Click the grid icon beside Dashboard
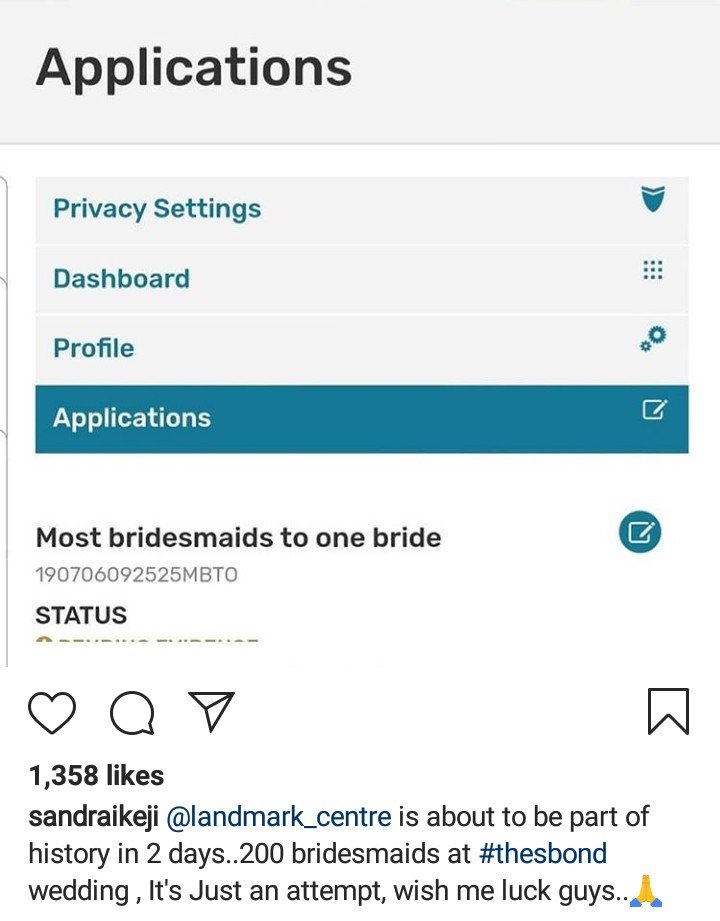720x921 pixels. (x=653, y=270)
